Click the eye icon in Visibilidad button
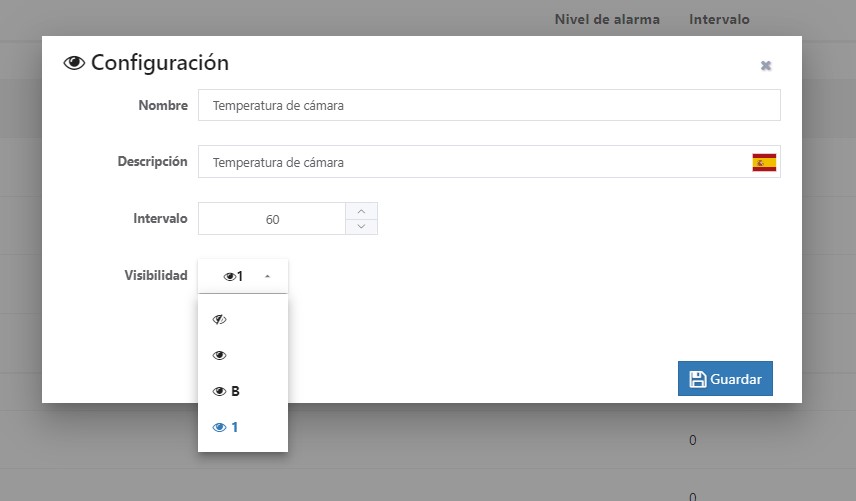Viewport: 856px width, 501px height. [229, 276]
